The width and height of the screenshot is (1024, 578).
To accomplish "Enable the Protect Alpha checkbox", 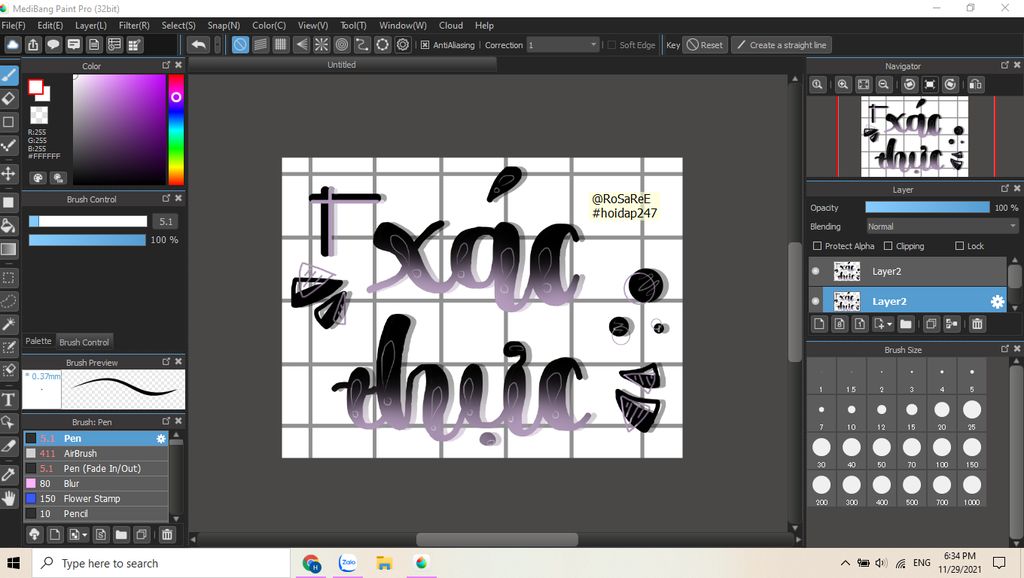I will (x=817, y=246).
